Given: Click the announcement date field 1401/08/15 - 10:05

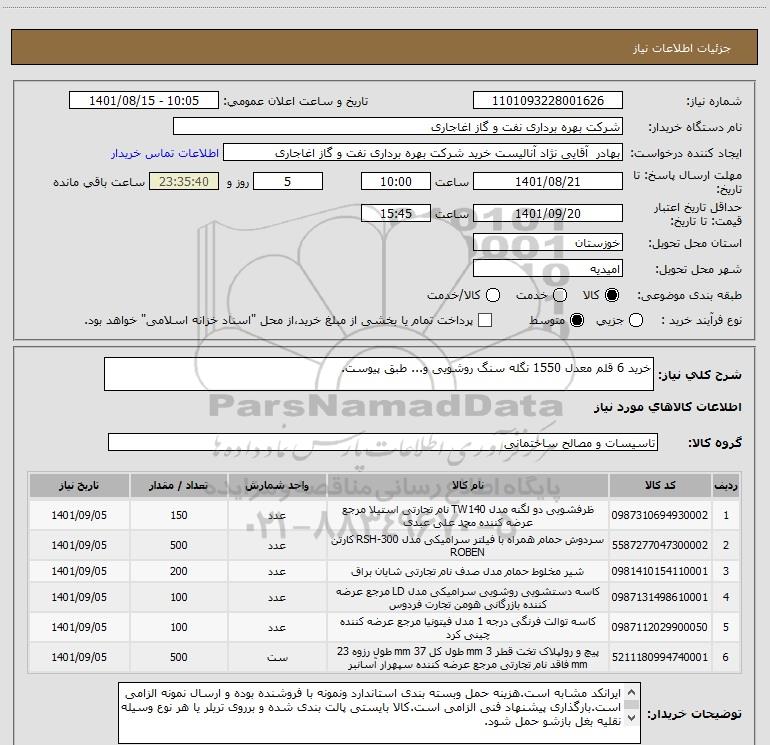Looking at the screenshot, I should [x=143, y=100].
